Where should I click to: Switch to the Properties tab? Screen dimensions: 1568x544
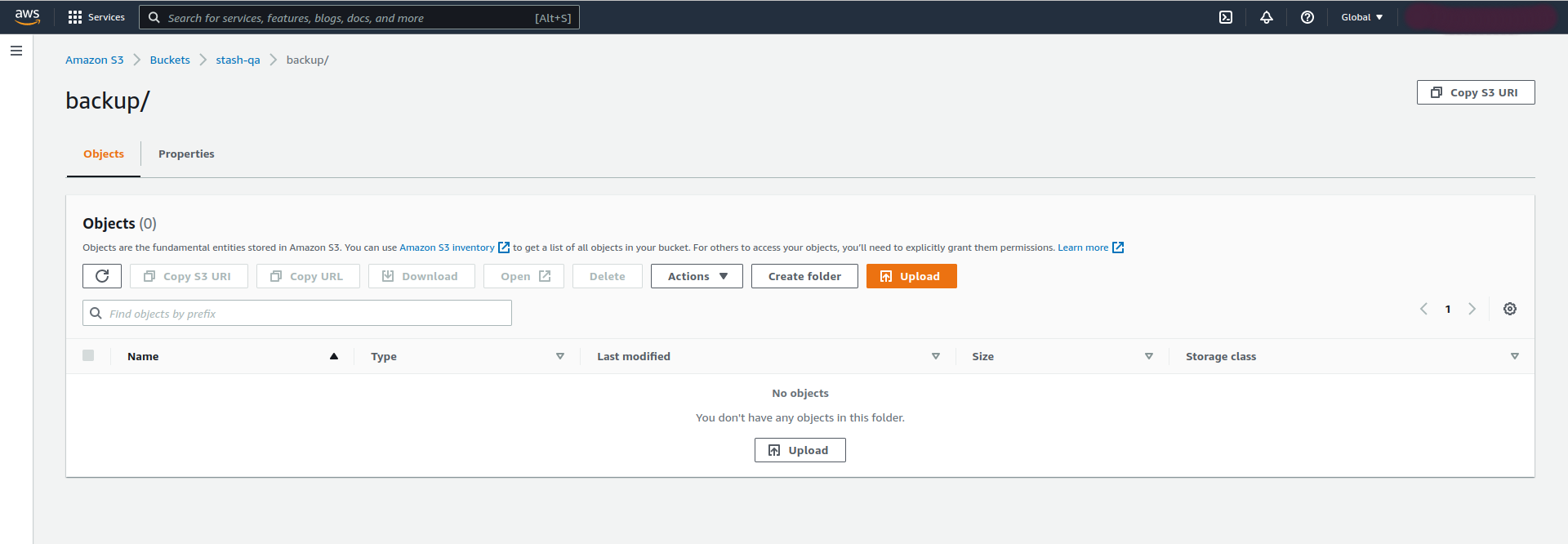point(186,154)
